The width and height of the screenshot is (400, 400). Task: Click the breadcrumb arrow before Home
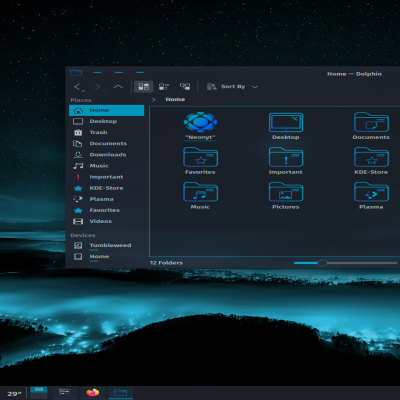click(154, 99)
